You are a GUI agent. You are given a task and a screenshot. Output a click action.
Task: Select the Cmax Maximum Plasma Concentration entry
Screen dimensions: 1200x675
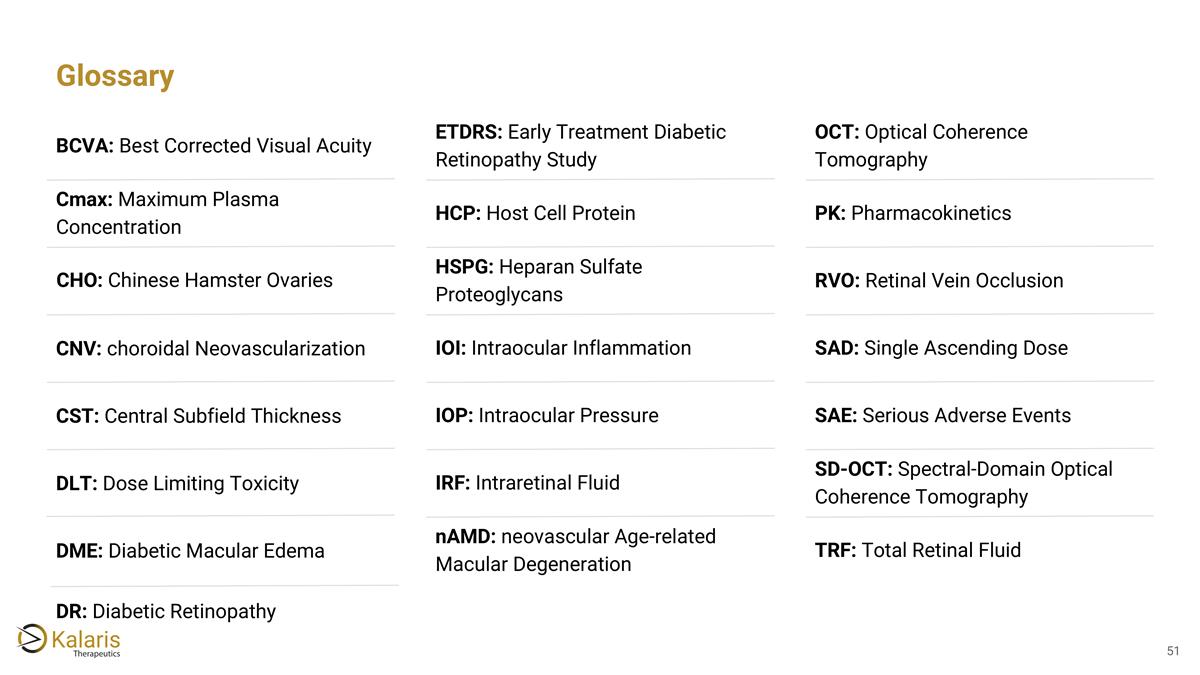point(168,213)
